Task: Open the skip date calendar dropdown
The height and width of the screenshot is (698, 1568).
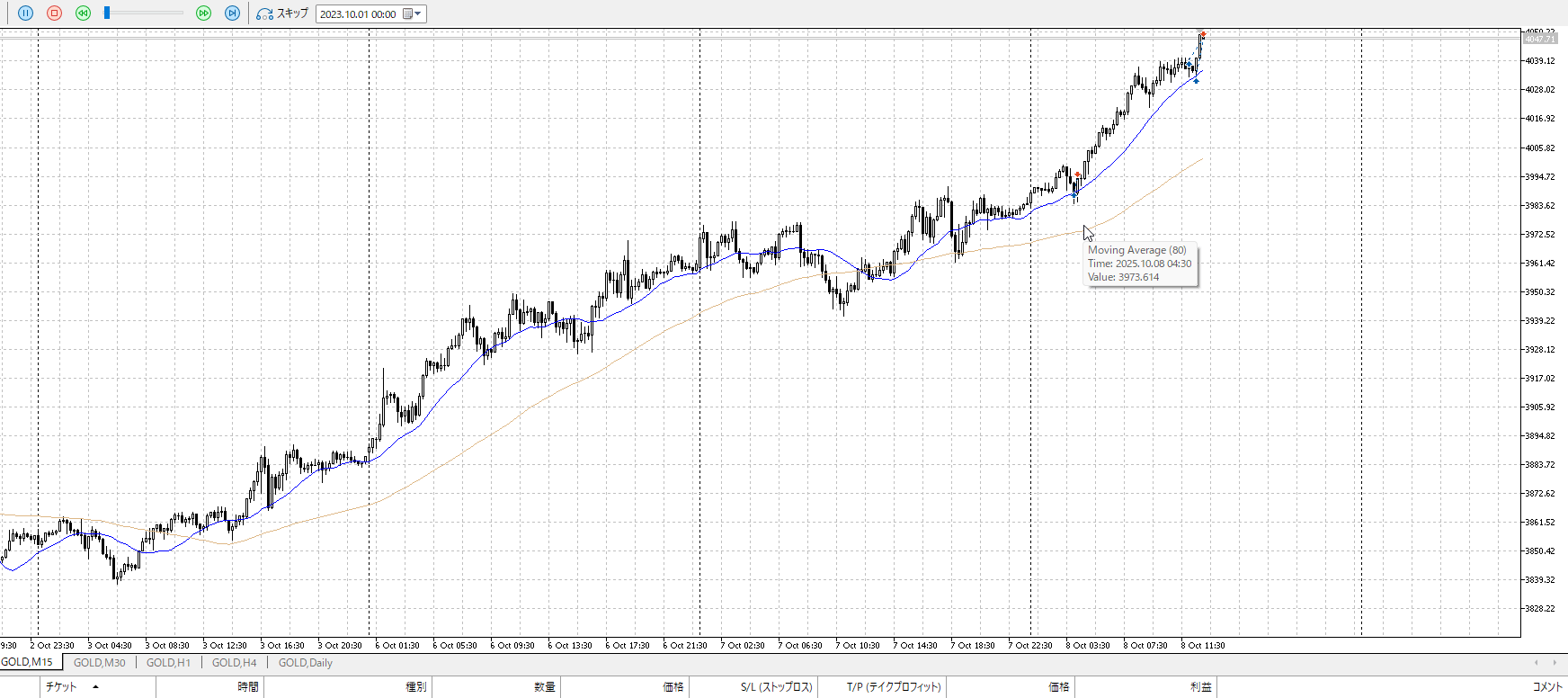Action: point(413,14)
